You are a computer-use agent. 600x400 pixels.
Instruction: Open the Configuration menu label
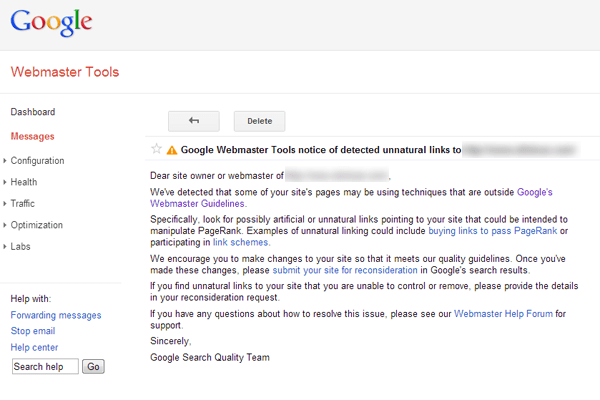pos(38,161)
